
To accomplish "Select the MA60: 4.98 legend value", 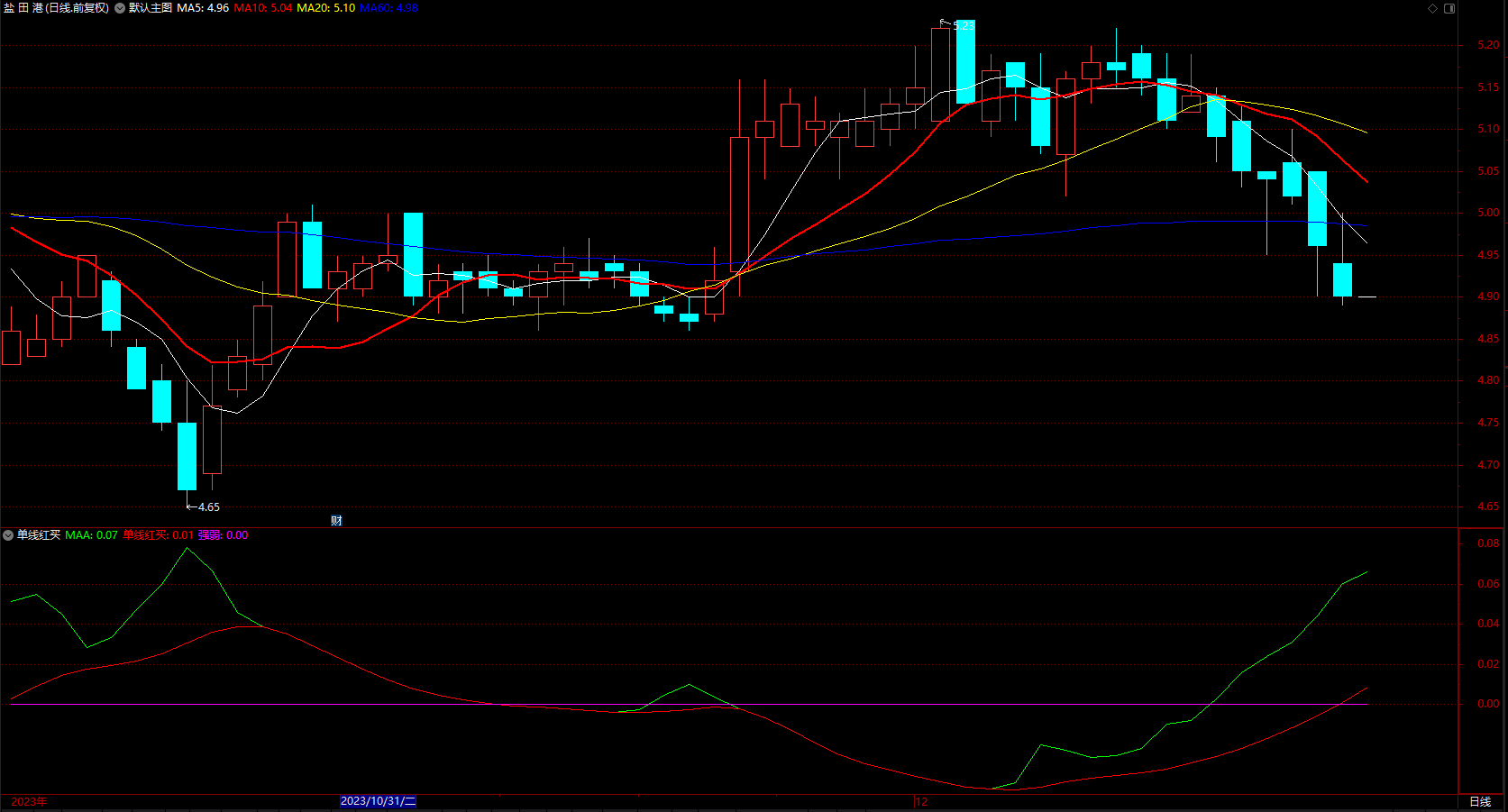I will (389, 8).
